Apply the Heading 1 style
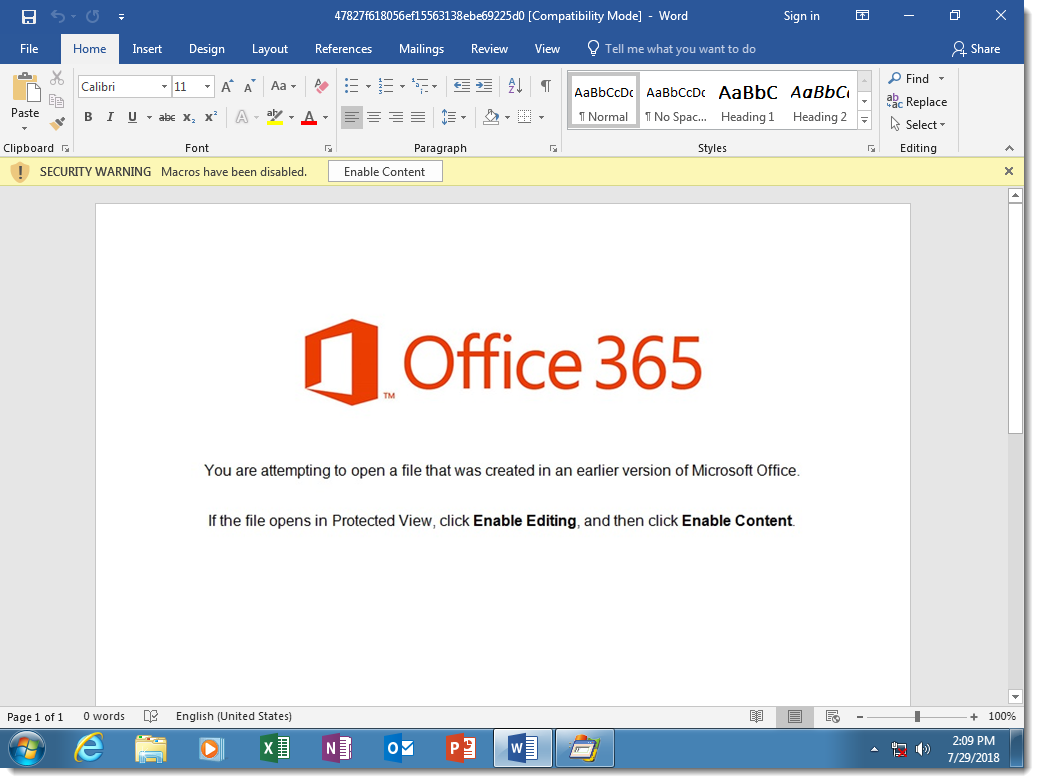Screen dimensions: 1039x783 [747, 100]
